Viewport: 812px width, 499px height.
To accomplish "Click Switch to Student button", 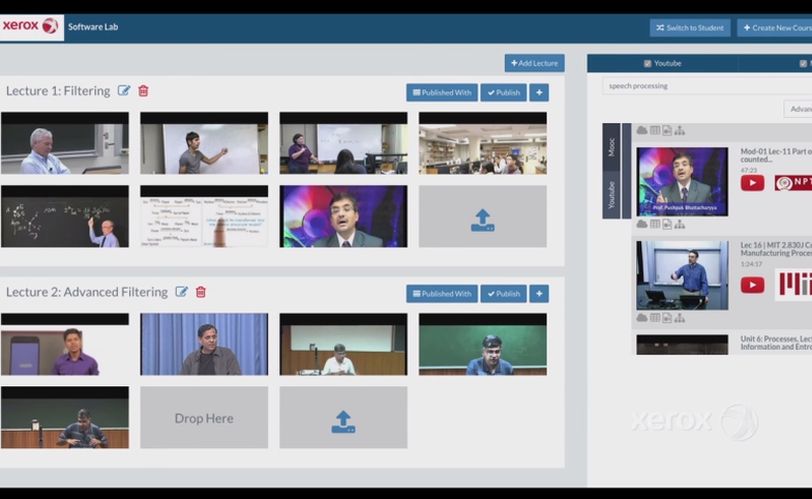I will tap(689, 28).
